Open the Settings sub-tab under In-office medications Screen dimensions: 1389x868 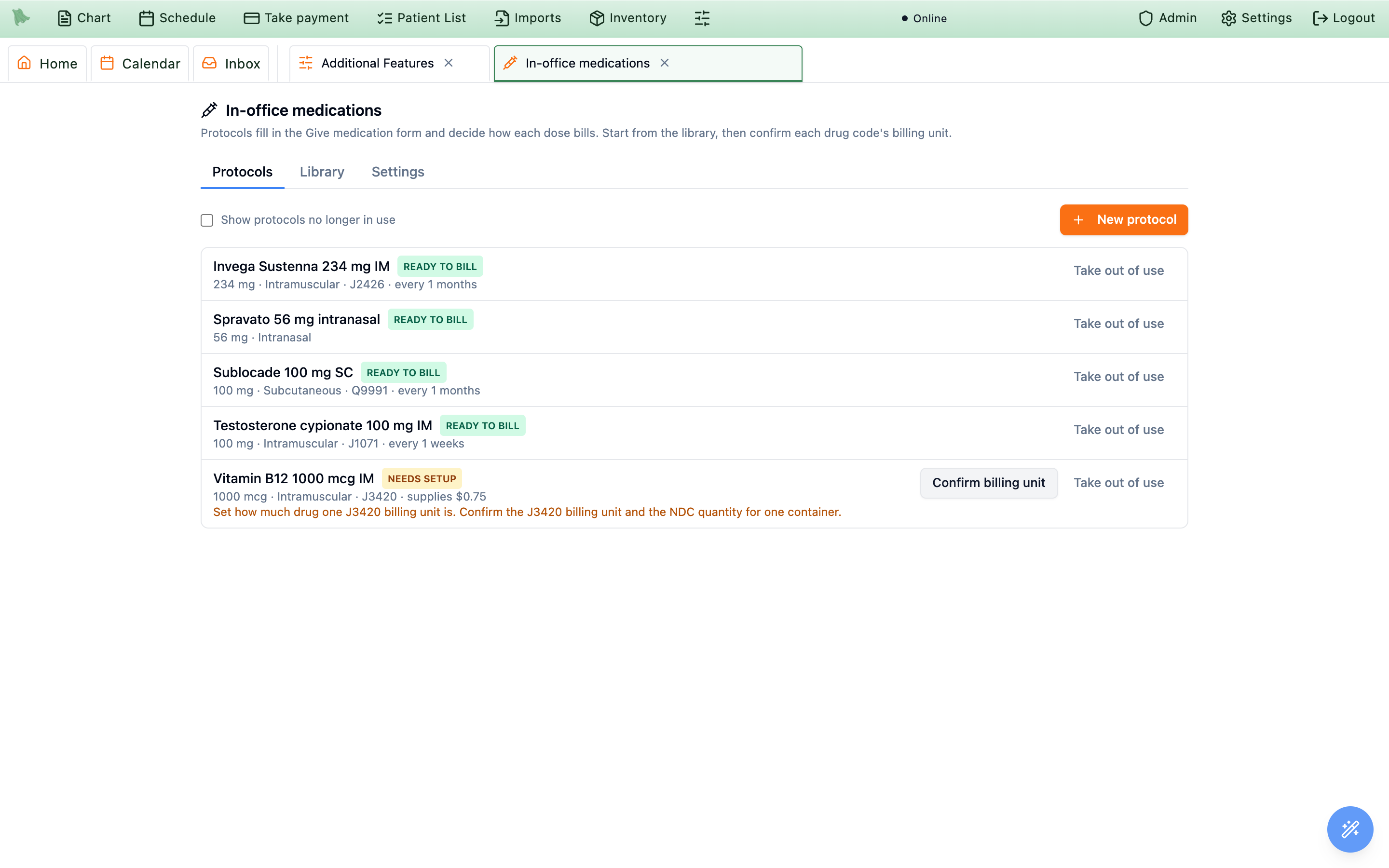(x=398, y=172)
